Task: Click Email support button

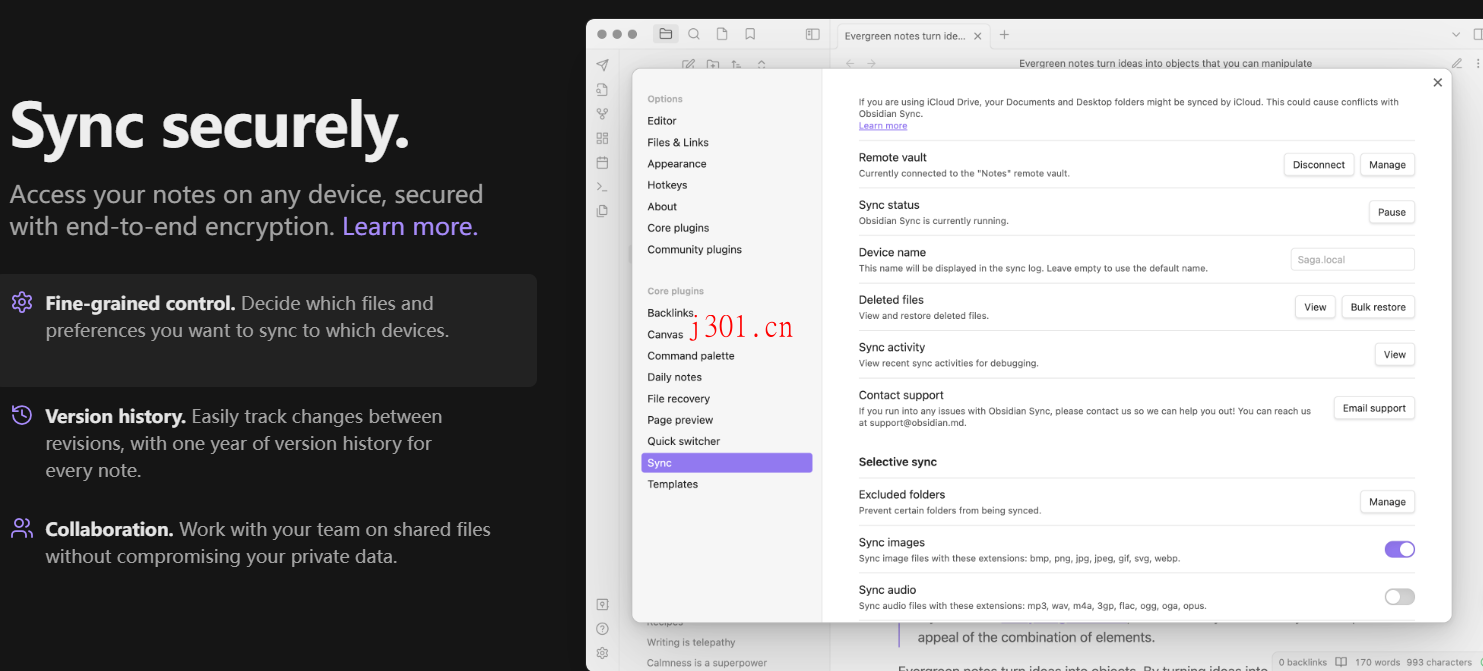Action: (1374, 408)
